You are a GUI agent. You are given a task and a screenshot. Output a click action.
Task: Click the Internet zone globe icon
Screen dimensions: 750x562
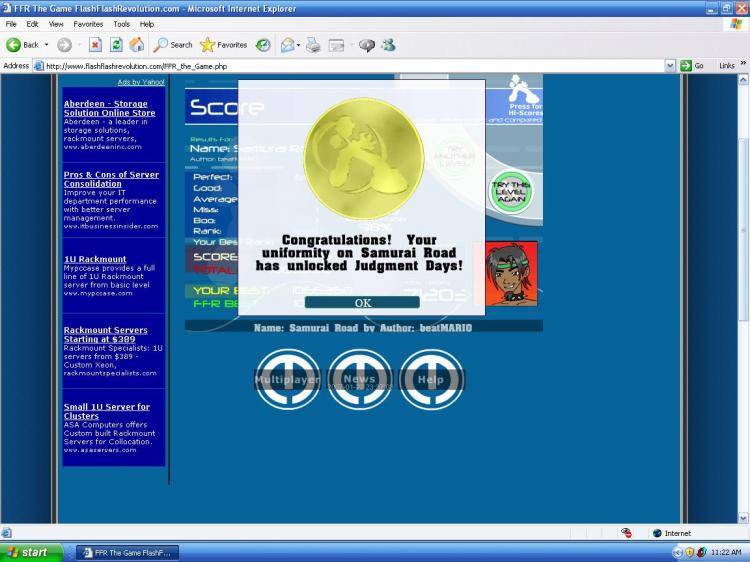click(x=657, y=533)
